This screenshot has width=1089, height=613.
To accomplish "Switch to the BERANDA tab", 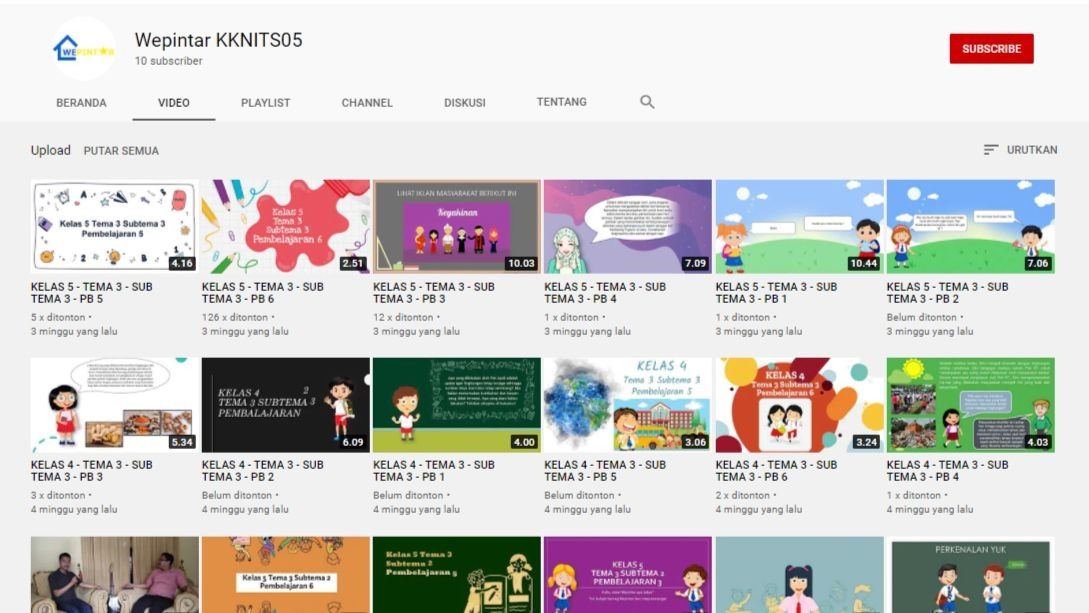I will (81, 103).
